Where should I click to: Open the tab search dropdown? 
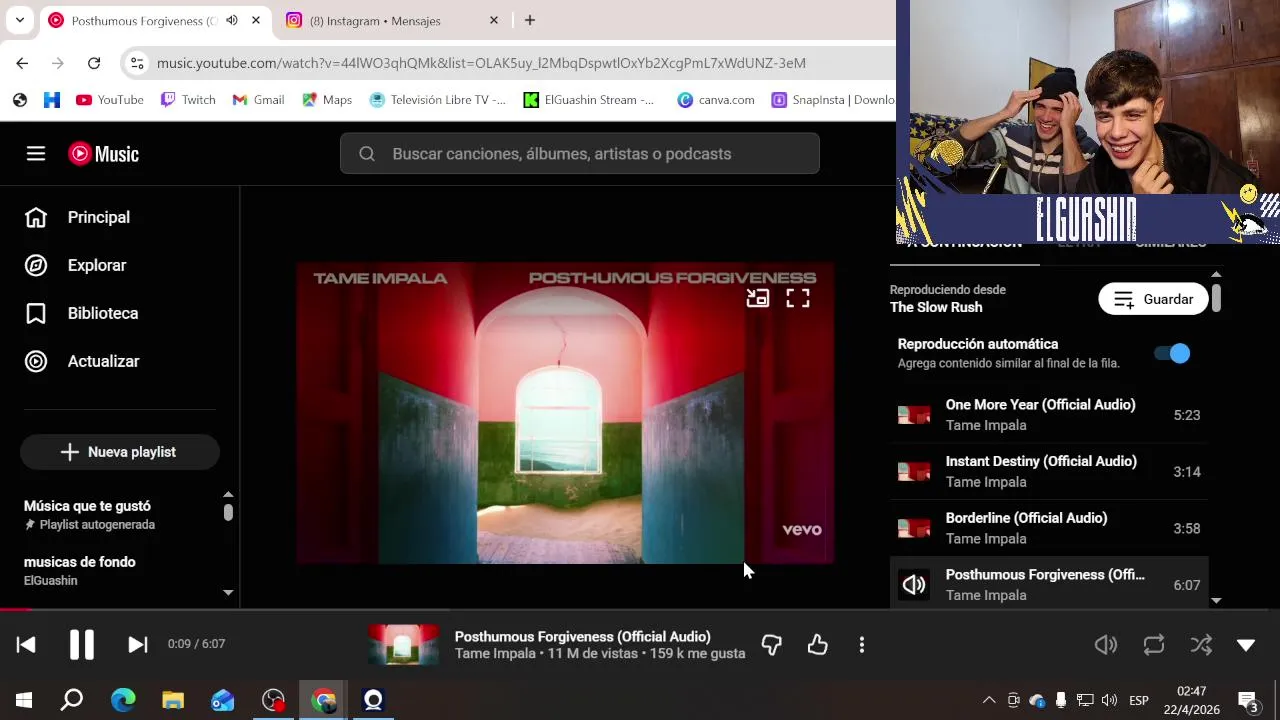coord(20,20)
